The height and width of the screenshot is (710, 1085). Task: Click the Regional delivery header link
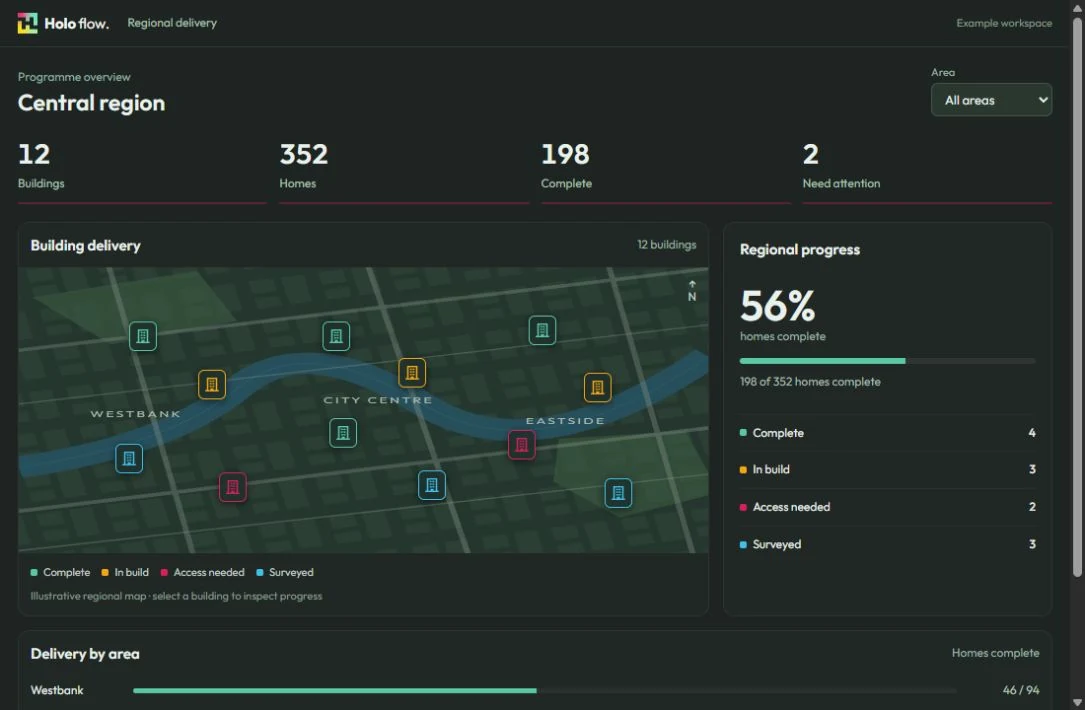pyautogui.click(x=172, y=23)
